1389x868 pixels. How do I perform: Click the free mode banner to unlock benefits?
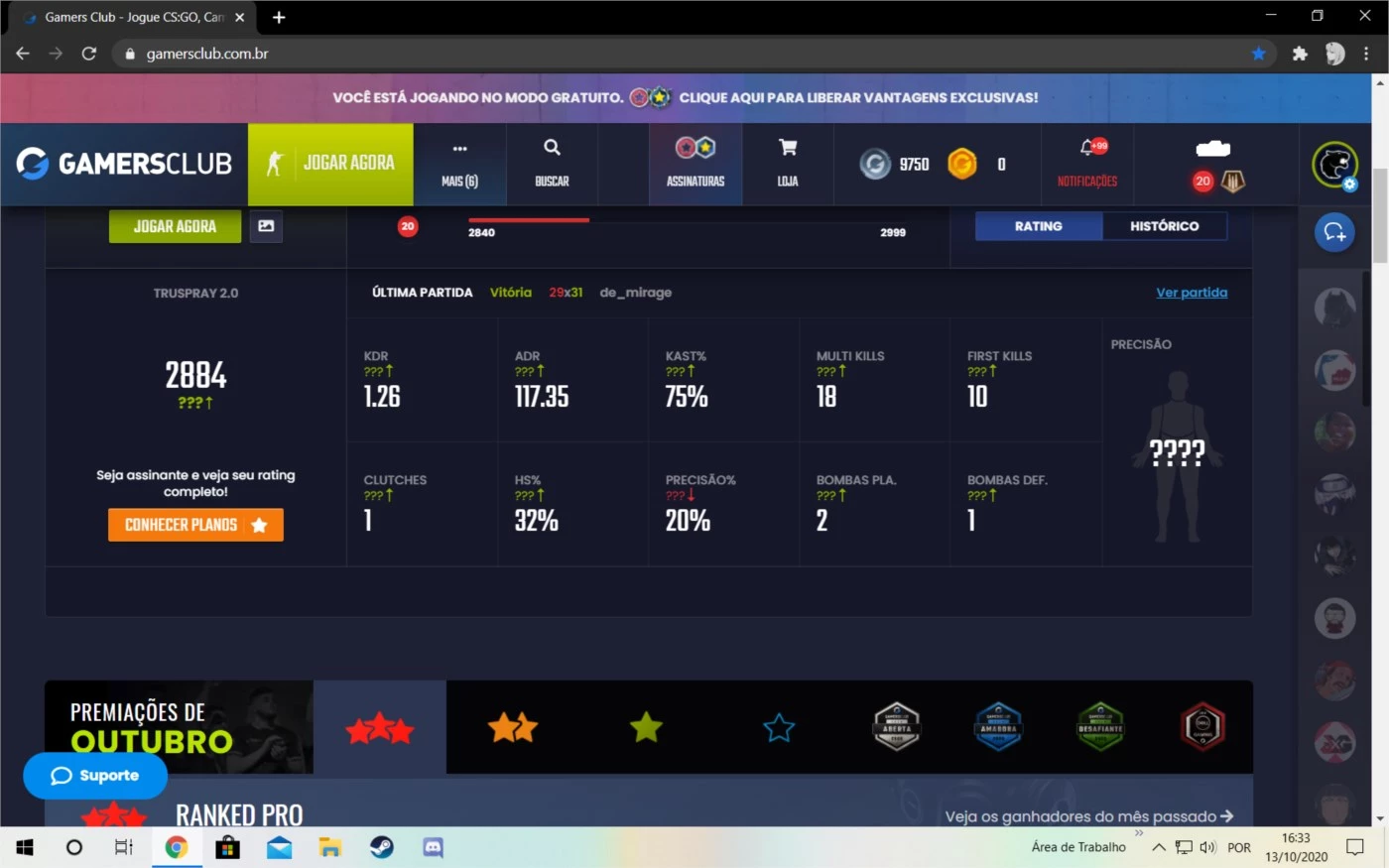(686, 97)
